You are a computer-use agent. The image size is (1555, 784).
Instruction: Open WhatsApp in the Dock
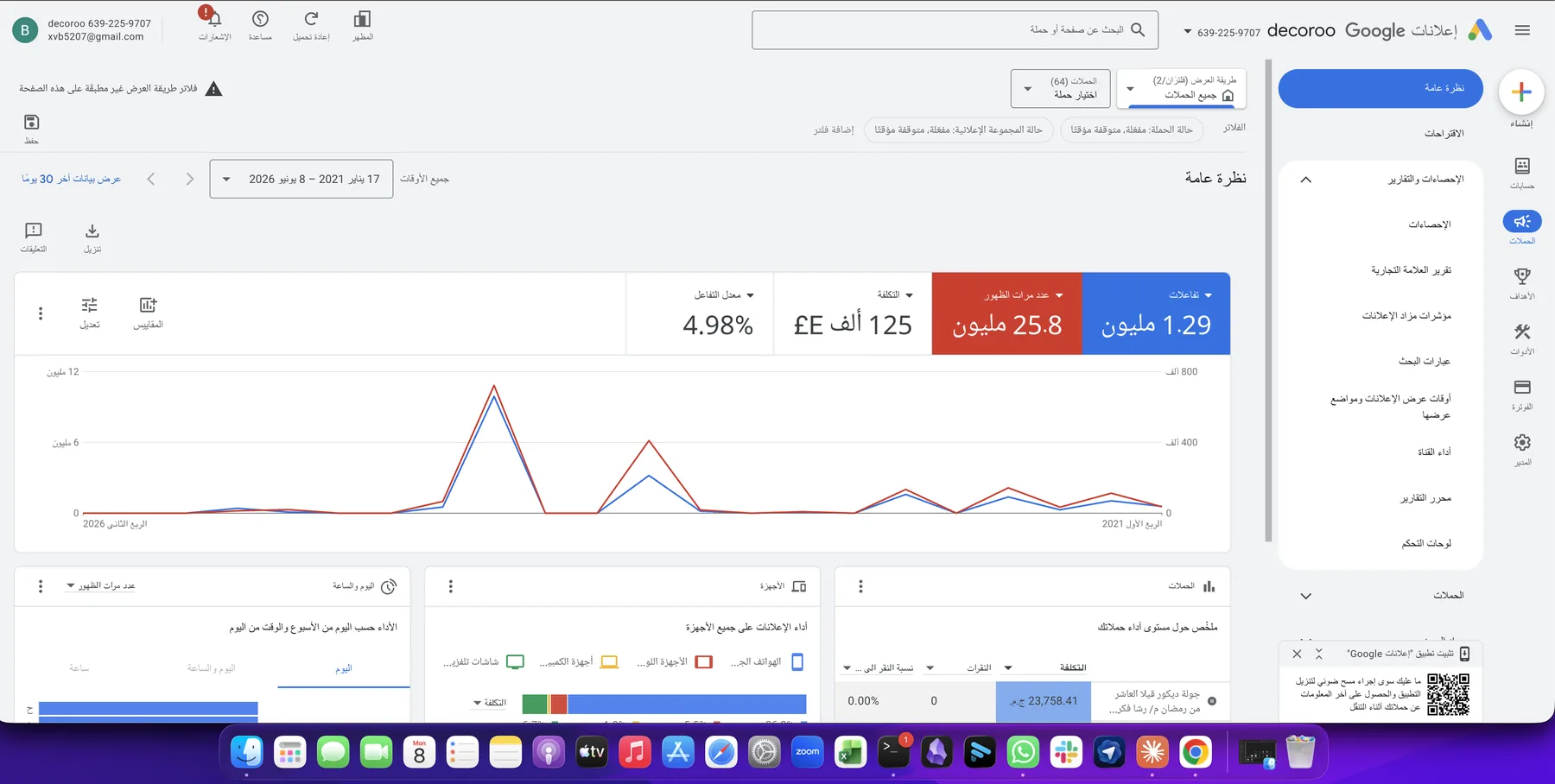tap(1023, 753)
